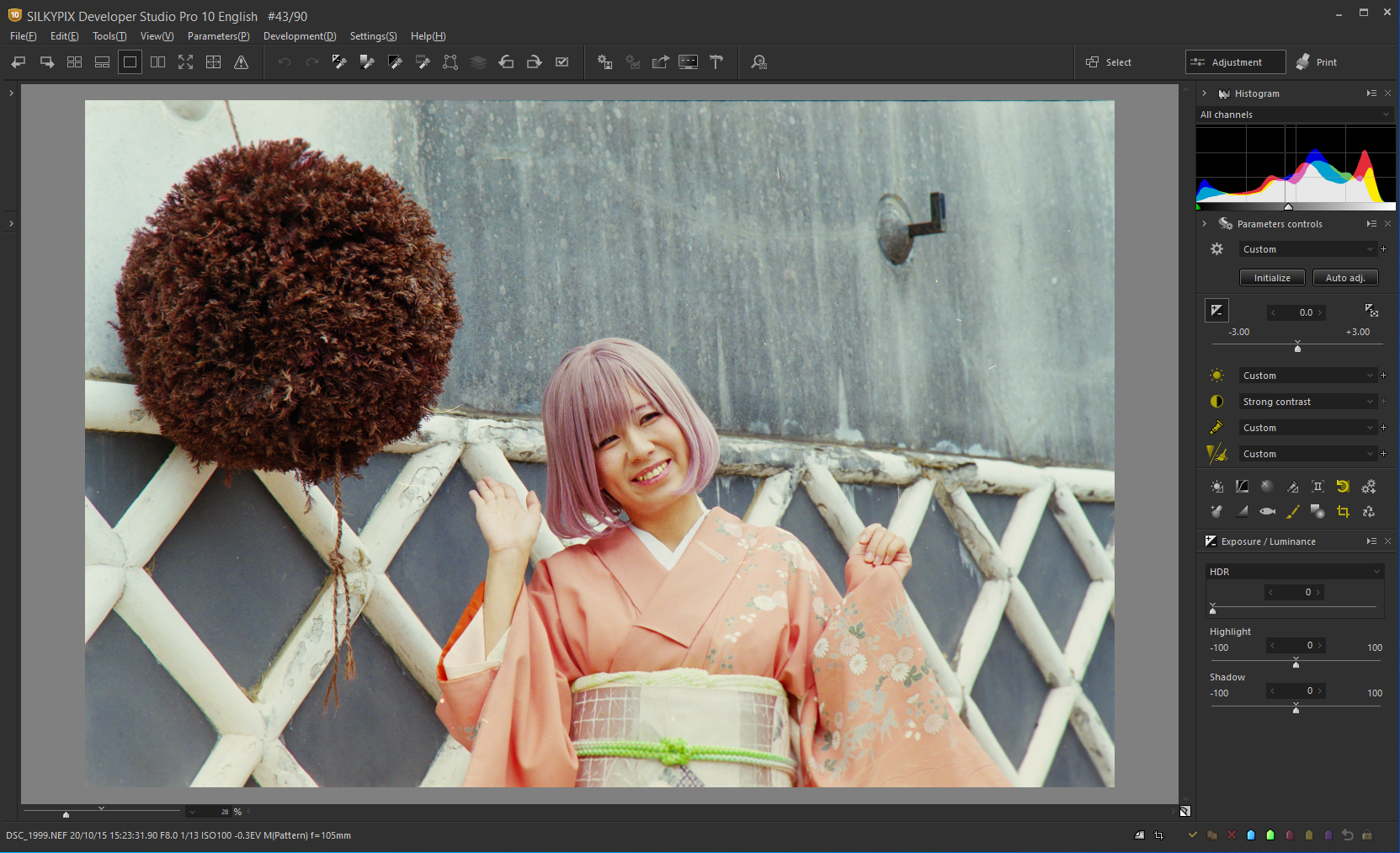Collapse the Histogram panel chevron
This screenshot has width=1400, height=853.
(1205, 93)
